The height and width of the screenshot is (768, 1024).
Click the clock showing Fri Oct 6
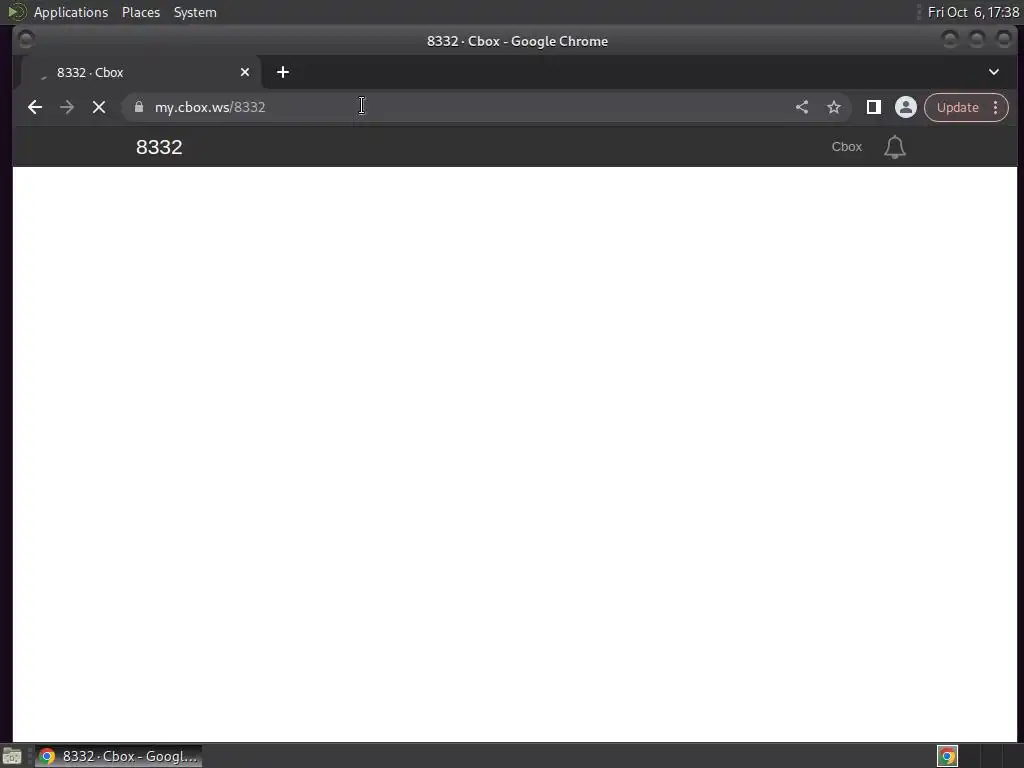[972, 12]
